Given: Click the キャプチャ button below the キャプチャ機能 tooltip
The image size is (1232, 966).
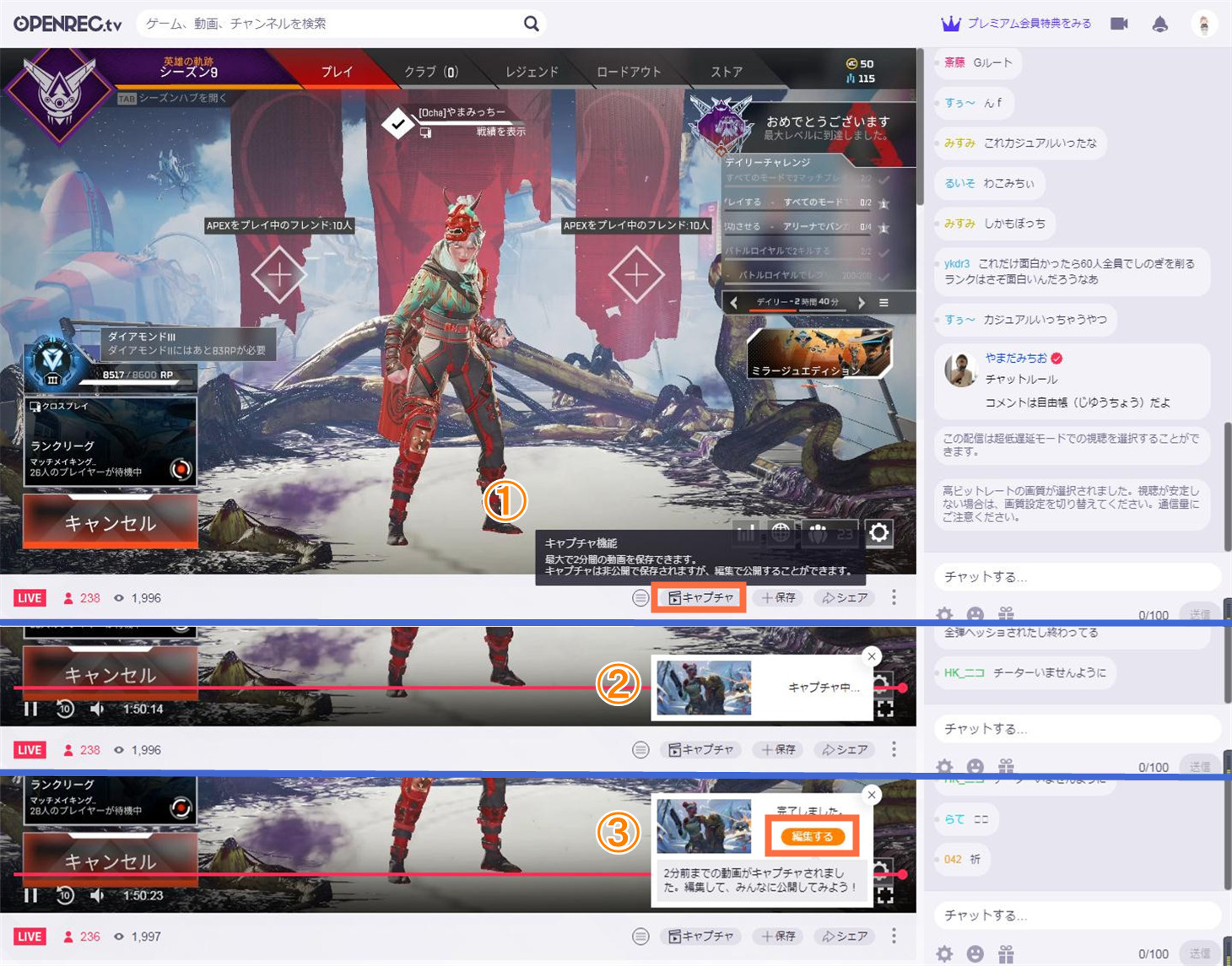Looking at the screenshot, I should point(701,598).
